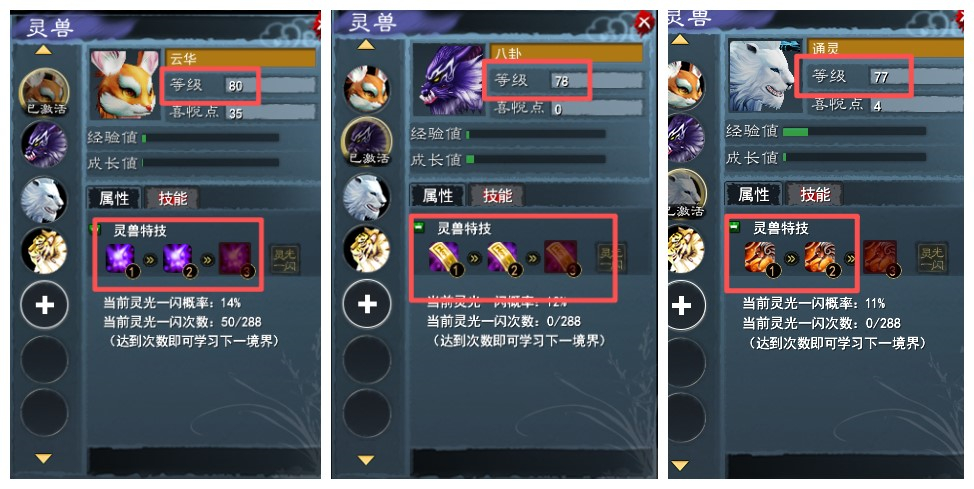Click the first purple skill icon in the 云华 panel
974x489 pixels.
tap(120, 258)
